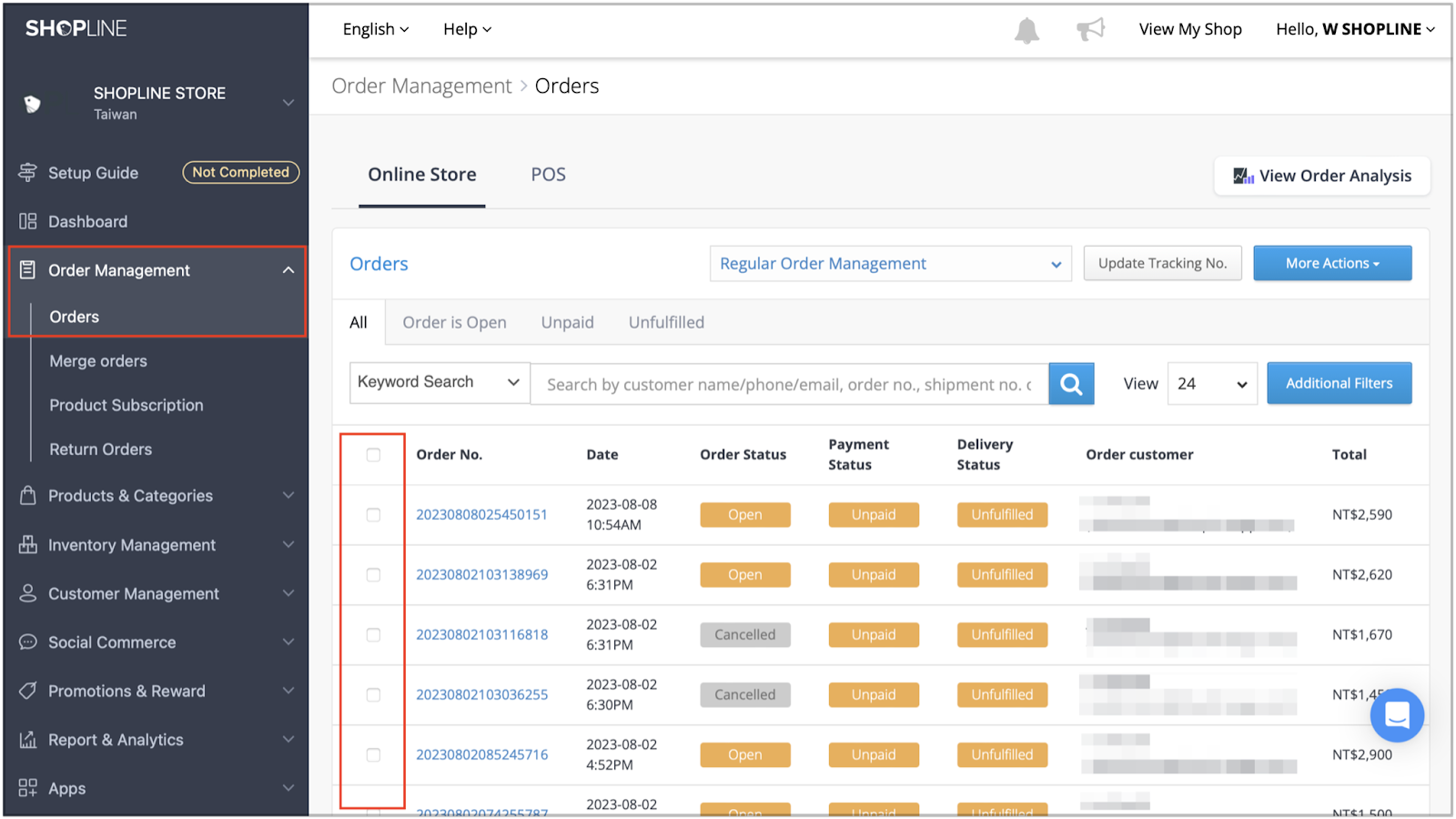Open the More Actions dropdown
1456x819 pixels.
(x=1332, y=263)
